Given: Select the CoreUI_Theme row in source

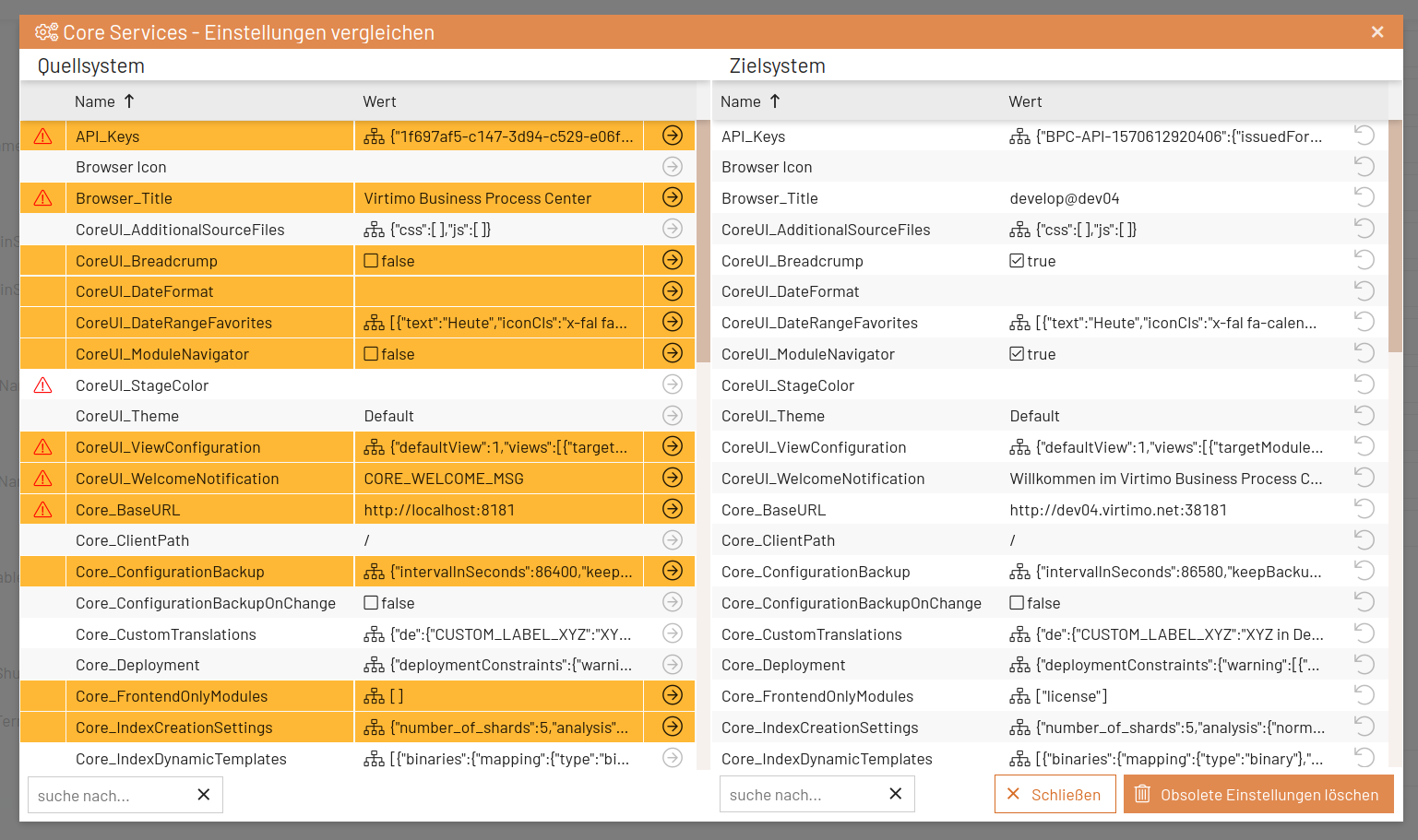Looking at the screenshot, I should pos(127,416).
